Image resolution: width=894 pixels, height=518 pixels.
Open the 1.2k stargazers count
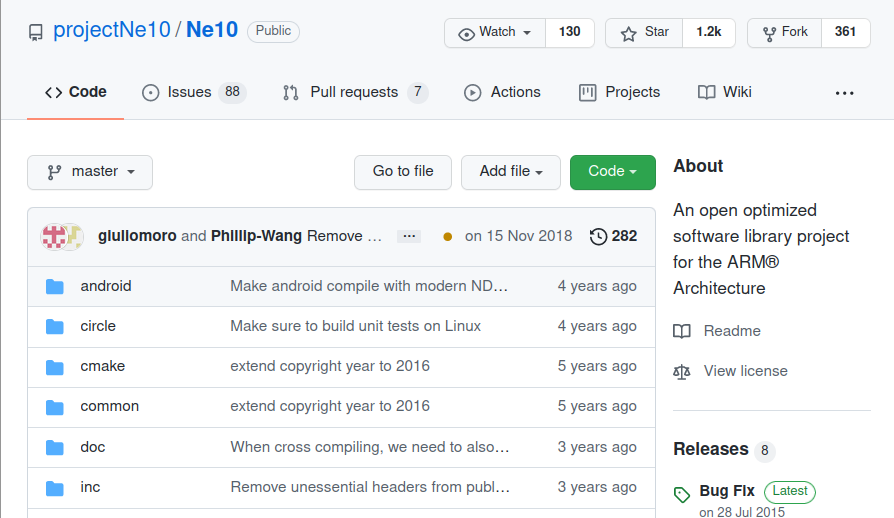709,32
